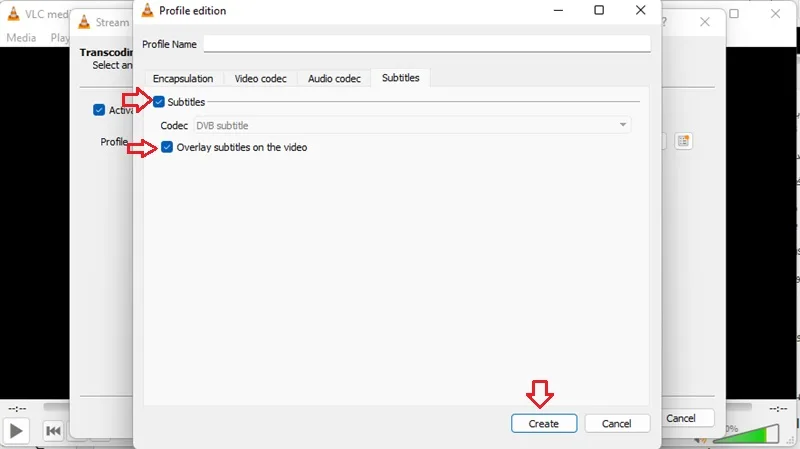
Task: Uncheck the Subtitles checkbox
Action: [159, 102]
